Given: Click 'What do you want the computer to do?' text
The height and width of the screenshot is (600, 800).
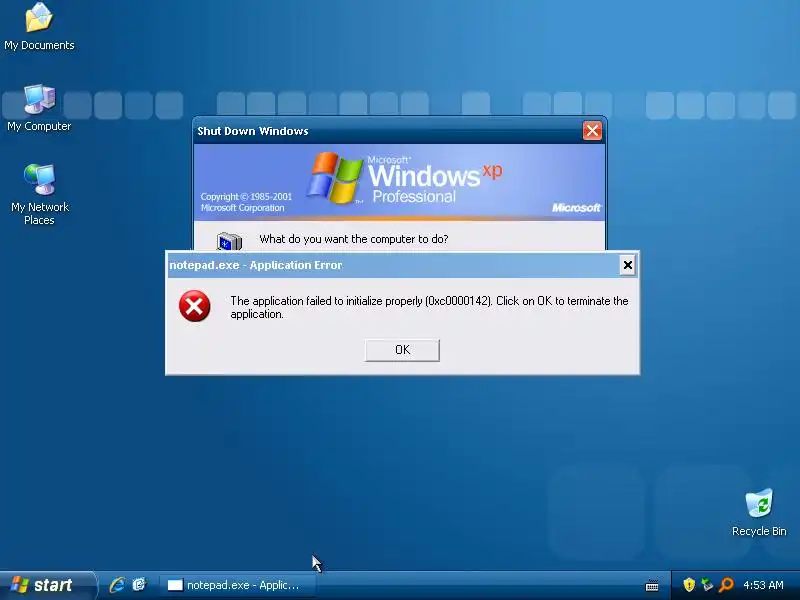Looking at the screenshot, I should [354, 239].
